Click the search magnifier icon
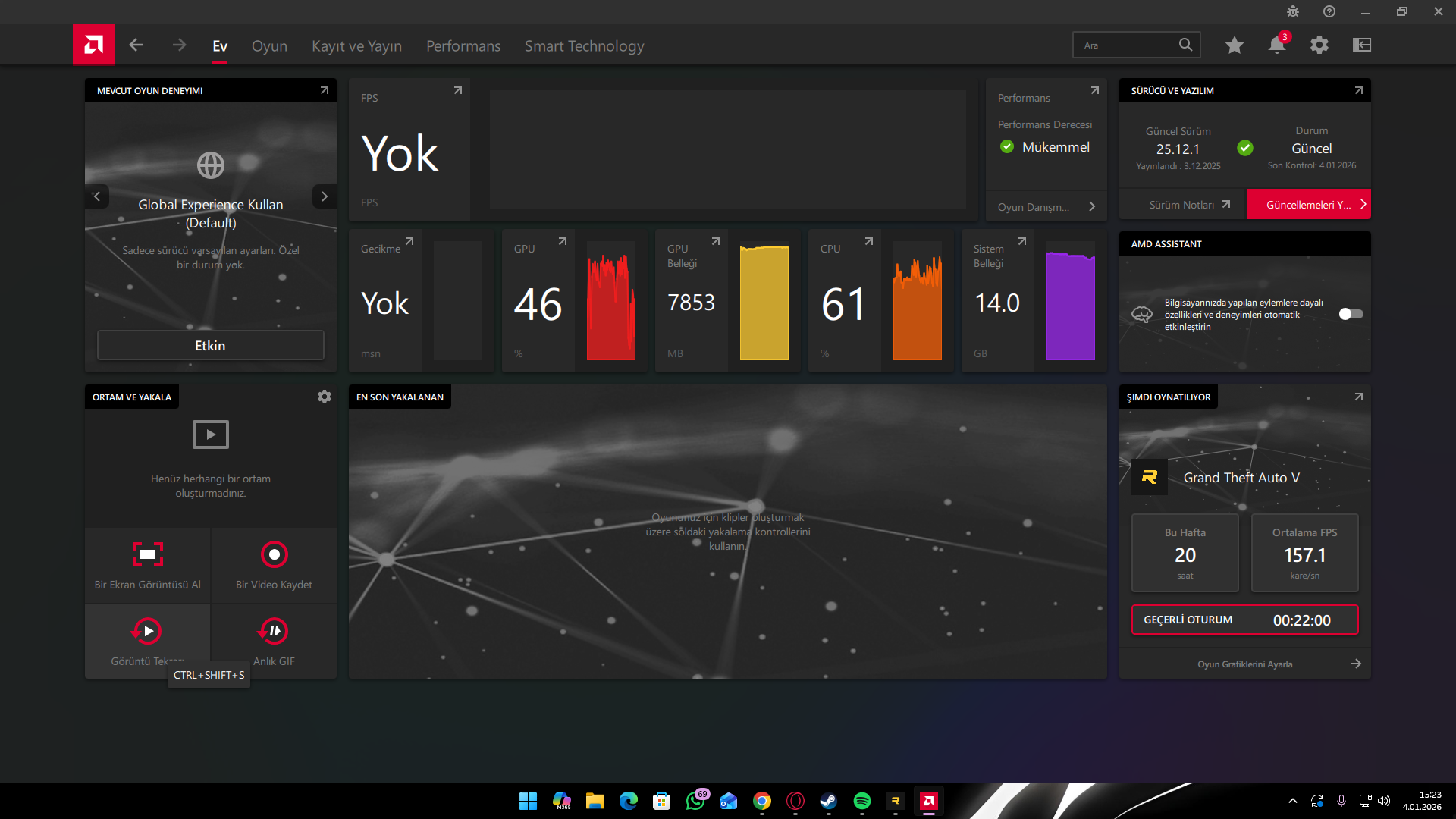Image resolution: width=1456 pixels, height=819 pixels. pos(1185,45)
